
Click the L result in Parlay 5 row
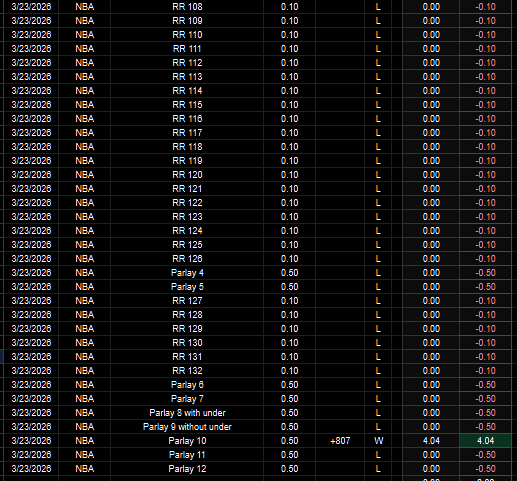pyautogui.click(x=378, y=287)
